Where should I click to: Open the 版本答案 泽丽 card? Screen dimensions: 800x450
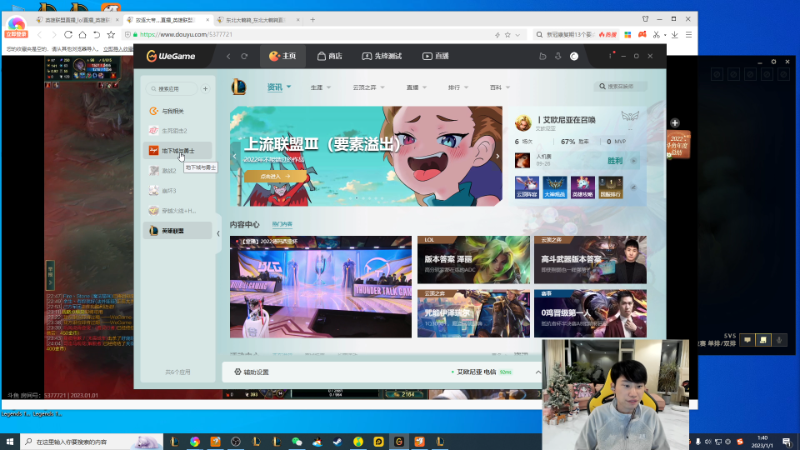click(473, 260)
